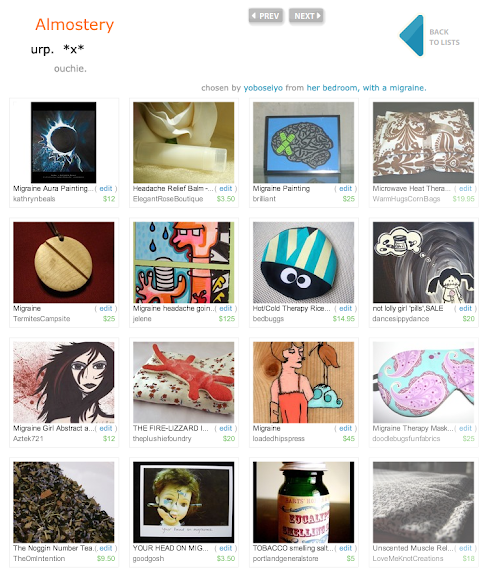Image resolution: width=488 pixels, height=576 pixels.
Task: Open curator yoboseiyo's profile link
Action: click(263, 88)
